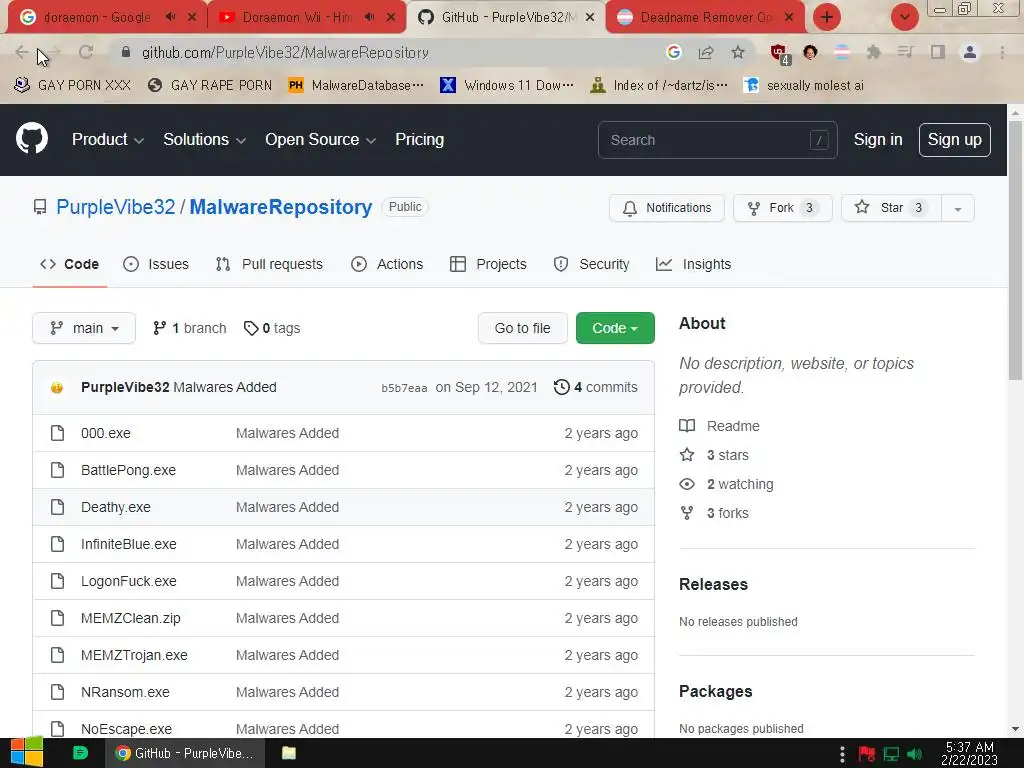The image size is (1024, 768).
Task: Click the browser address bar URL
Action: [285, 52]
